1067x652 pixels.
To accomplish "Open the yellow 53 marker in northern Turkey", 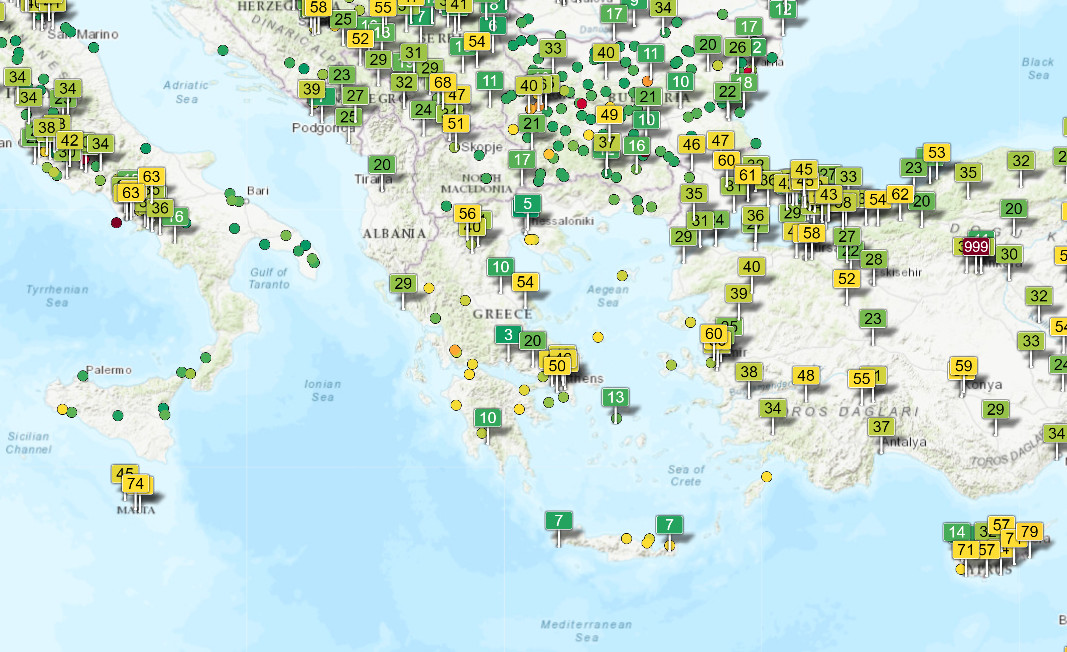I will [936, 153].
